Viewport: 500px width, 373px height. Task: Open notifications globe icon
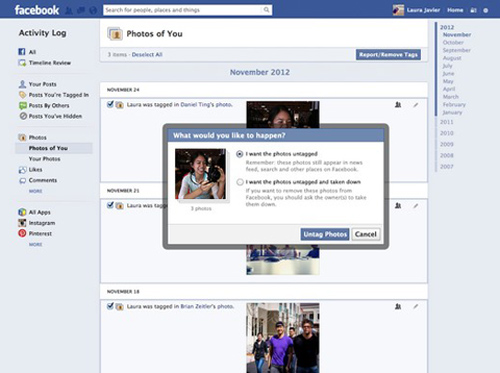(93, 11)
